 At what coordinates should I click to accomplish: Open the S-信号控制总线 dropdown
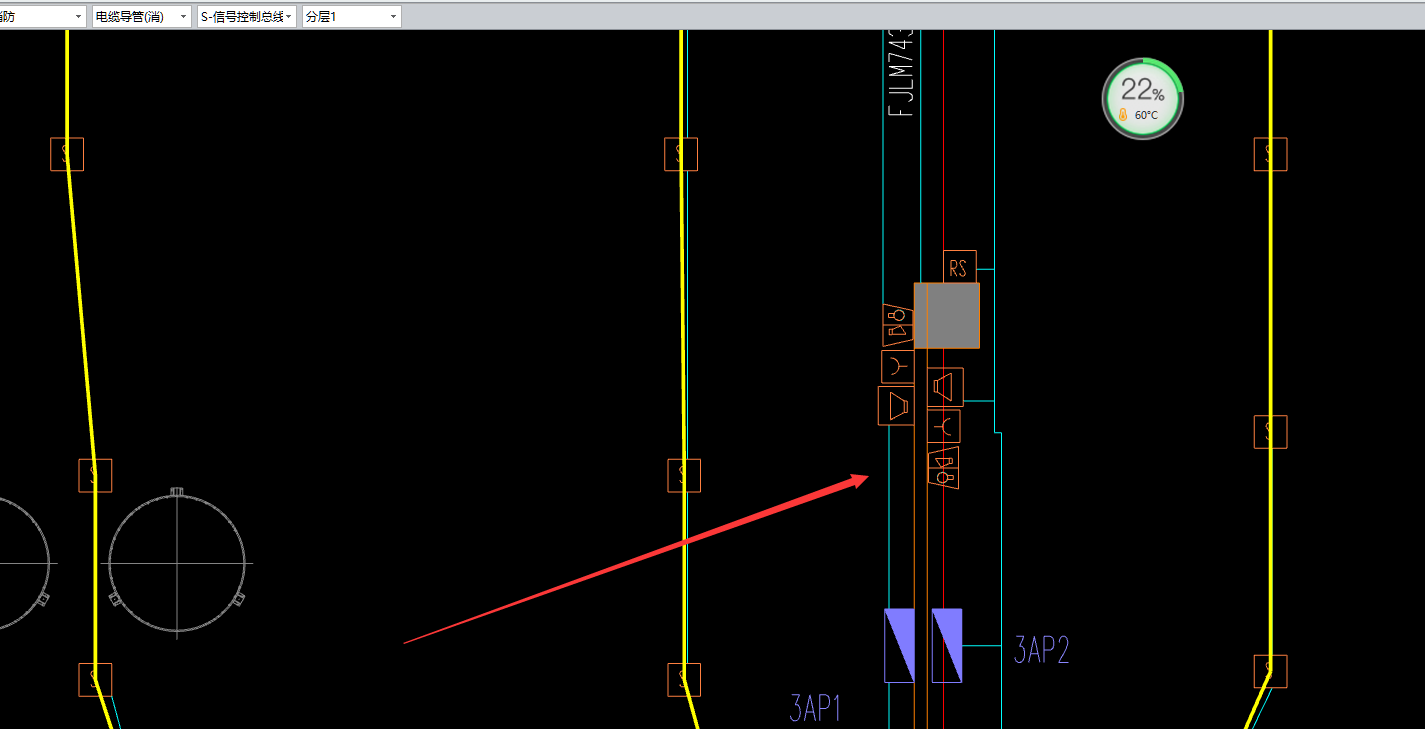click(246, 17)
